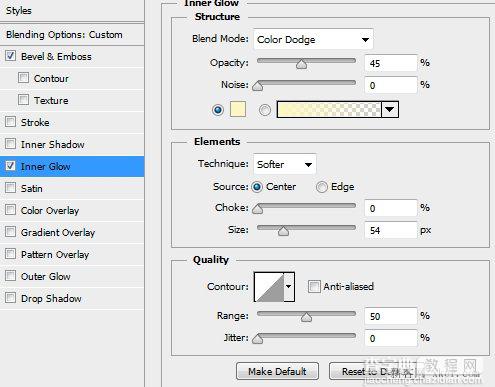Expand the Contour preset arrow
The width and height of the screenshot is (495, 387).
pos(289,287)
